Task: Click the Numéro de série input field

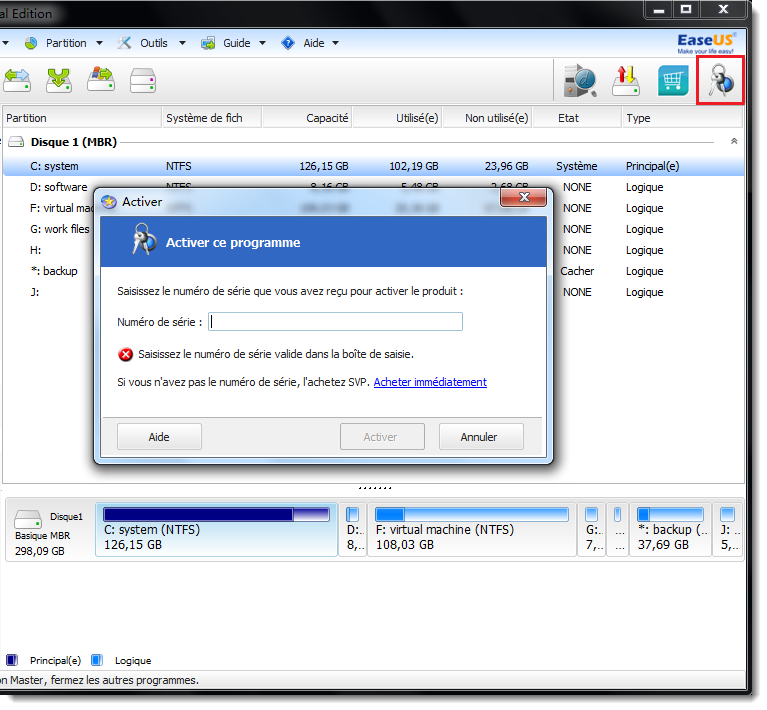Action: pyautogui.click(x=335, y=322)
